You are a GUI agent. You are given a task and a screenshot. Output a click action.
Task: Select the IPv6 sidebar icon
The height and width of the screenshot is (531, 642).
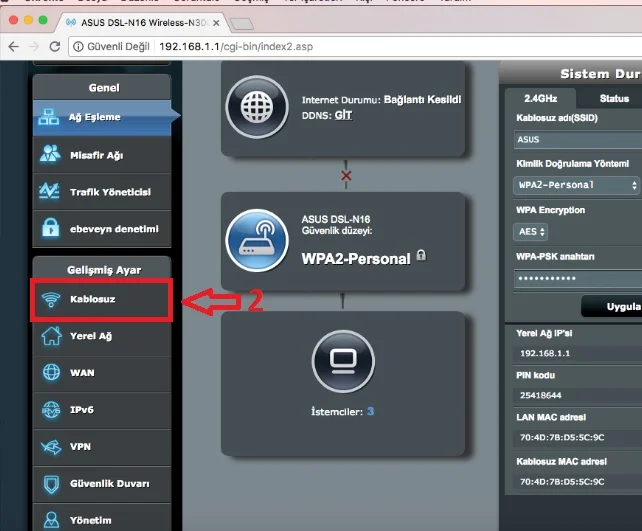click(50, 410)
